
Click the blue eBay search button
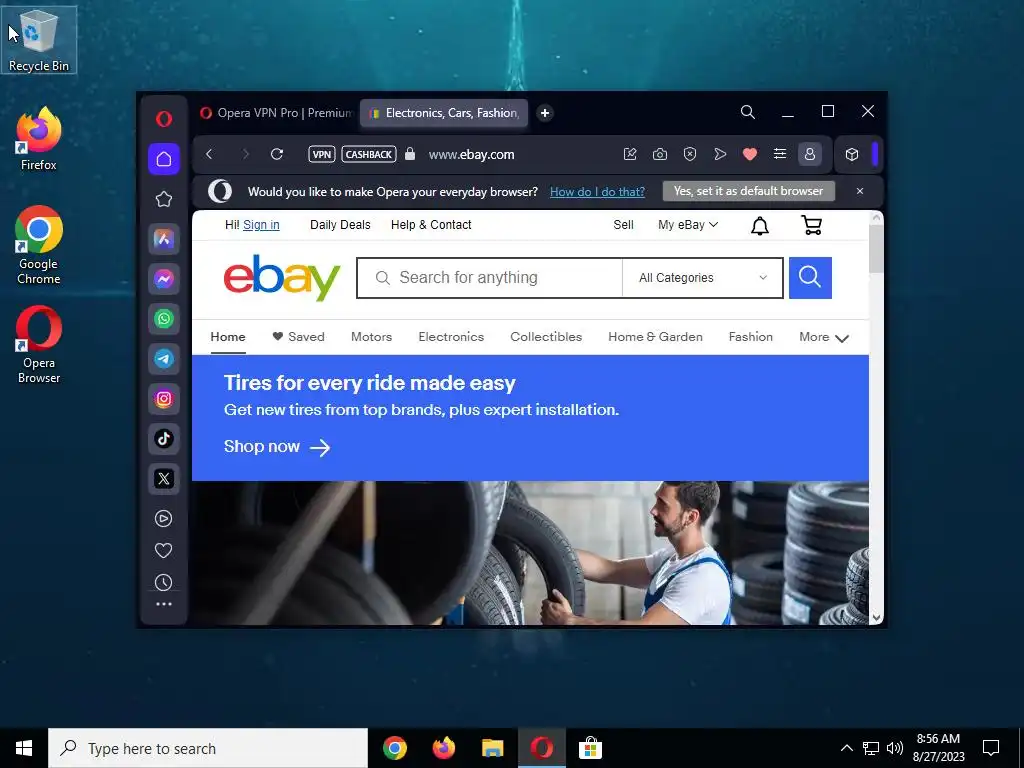[x=810, y=278]
